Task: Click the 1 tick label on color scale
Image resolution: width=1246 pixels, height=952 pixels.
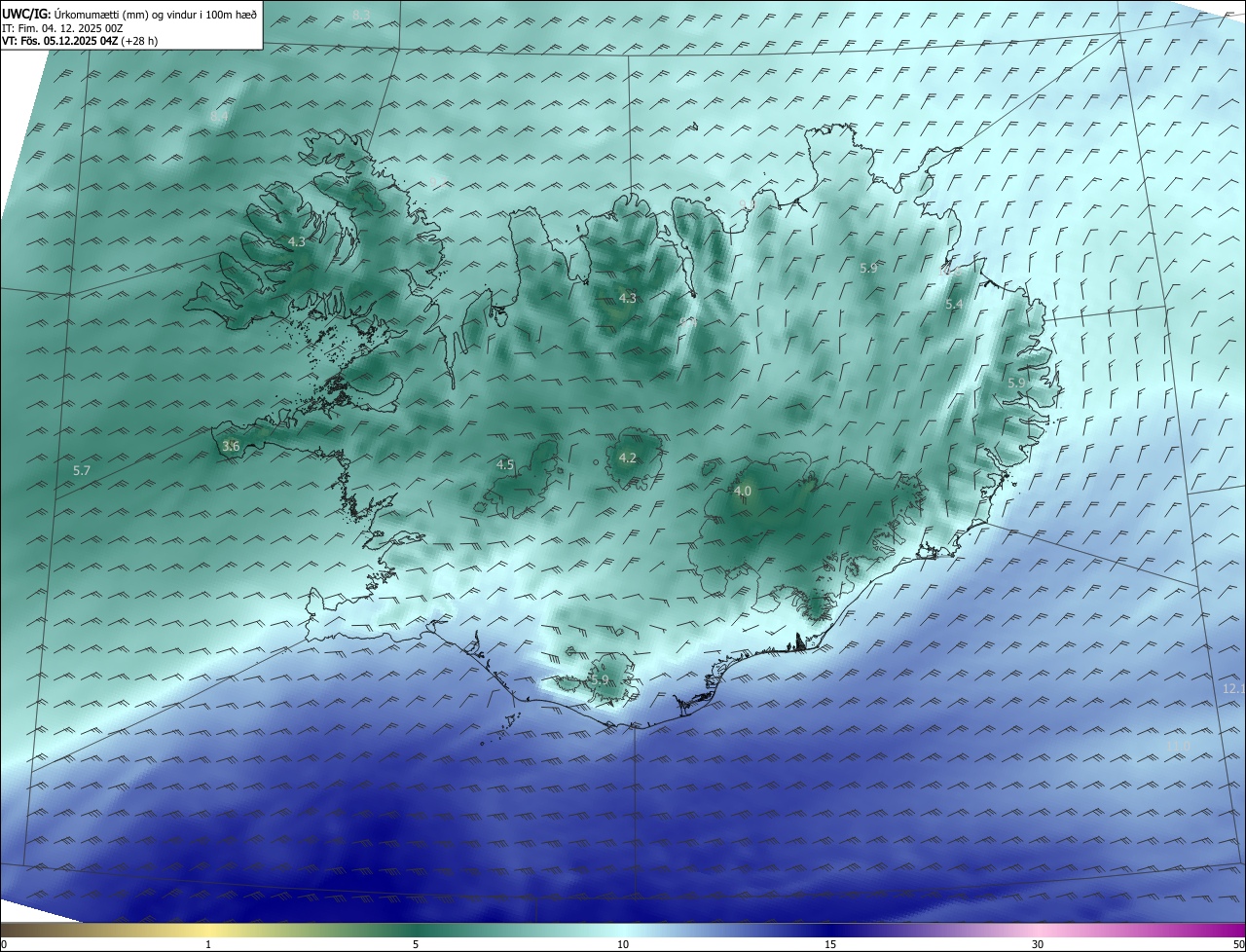Action: coord(208,944)
